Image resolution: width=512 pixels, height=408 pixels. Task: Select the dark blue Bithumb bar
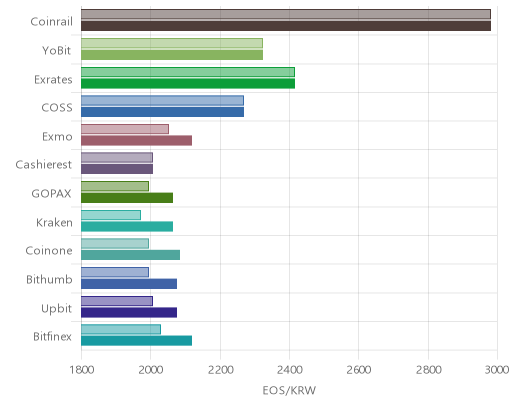[129, 284]
